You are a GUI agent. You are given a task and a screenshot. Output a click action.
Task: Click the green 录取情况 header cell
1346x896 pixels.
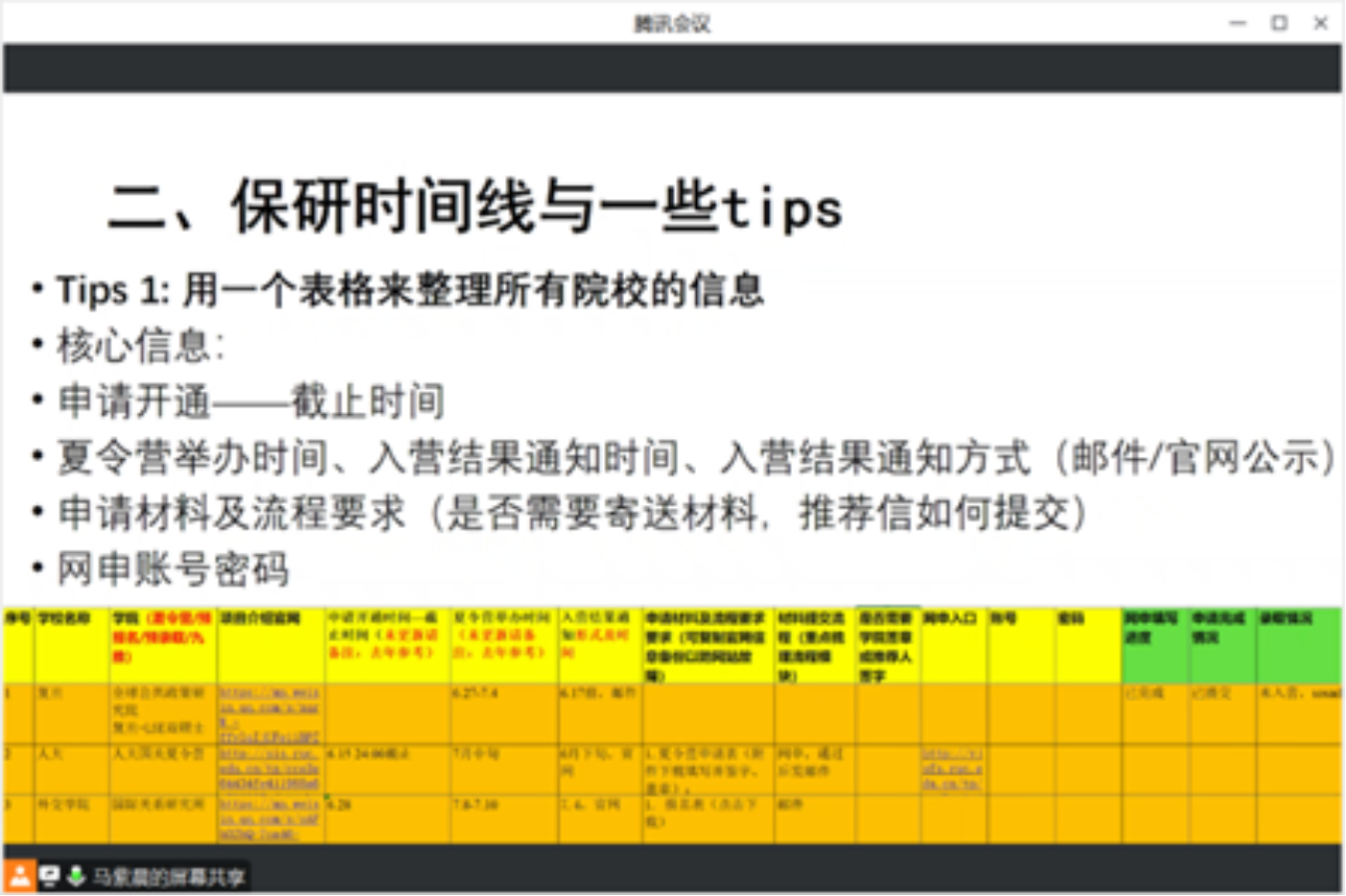tap(1299, 644)
